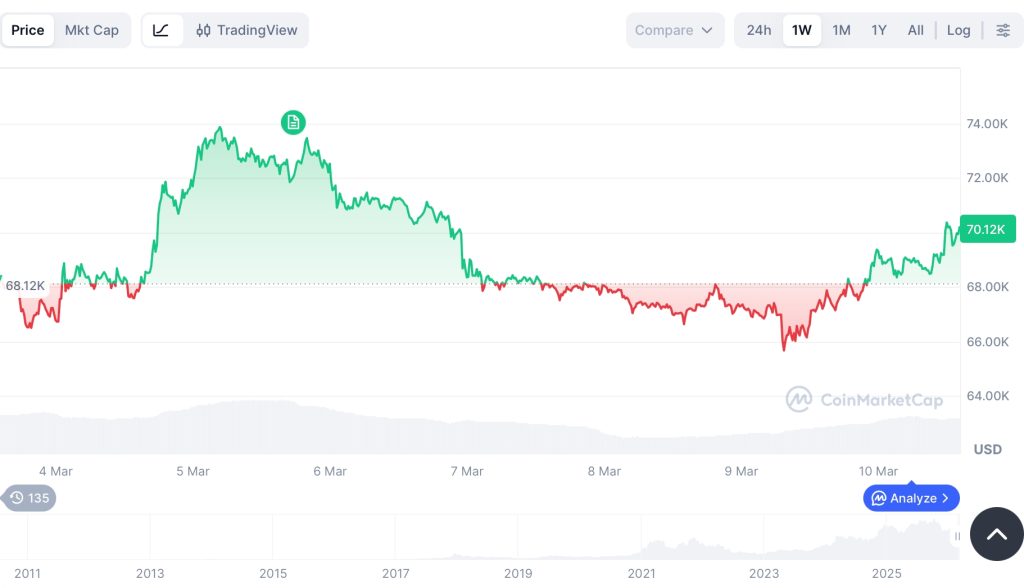Click the circular back-to-top arrow

pyautogui.click(x=996, y=534)
